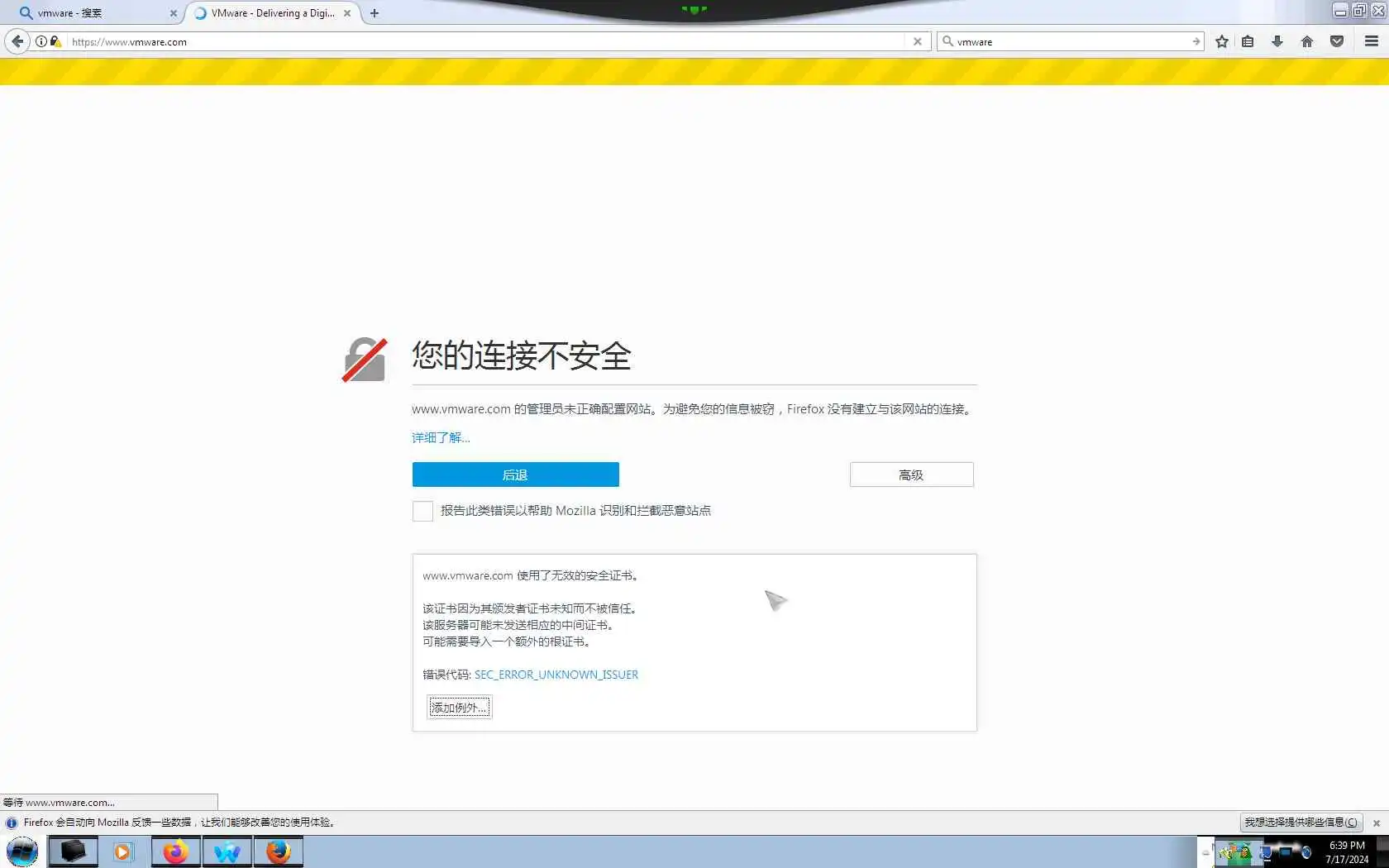Click the insecure lock warning icon in address bar
The height and width of the screenshot is (868, 1389).
click(55, 41)
